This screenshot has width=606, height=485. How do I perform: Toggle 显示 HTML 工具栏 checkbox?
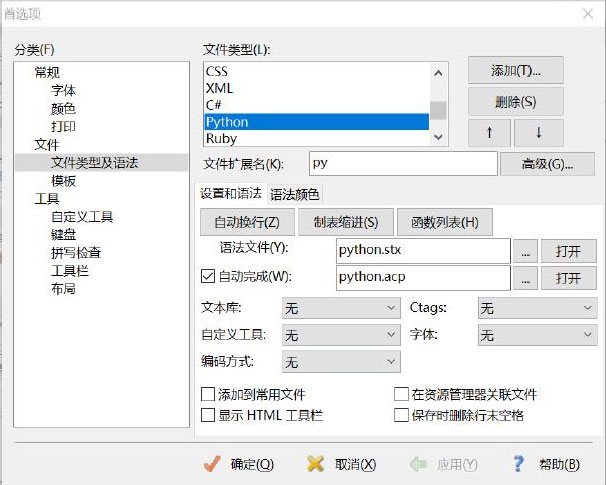click(x=208, y=415)
